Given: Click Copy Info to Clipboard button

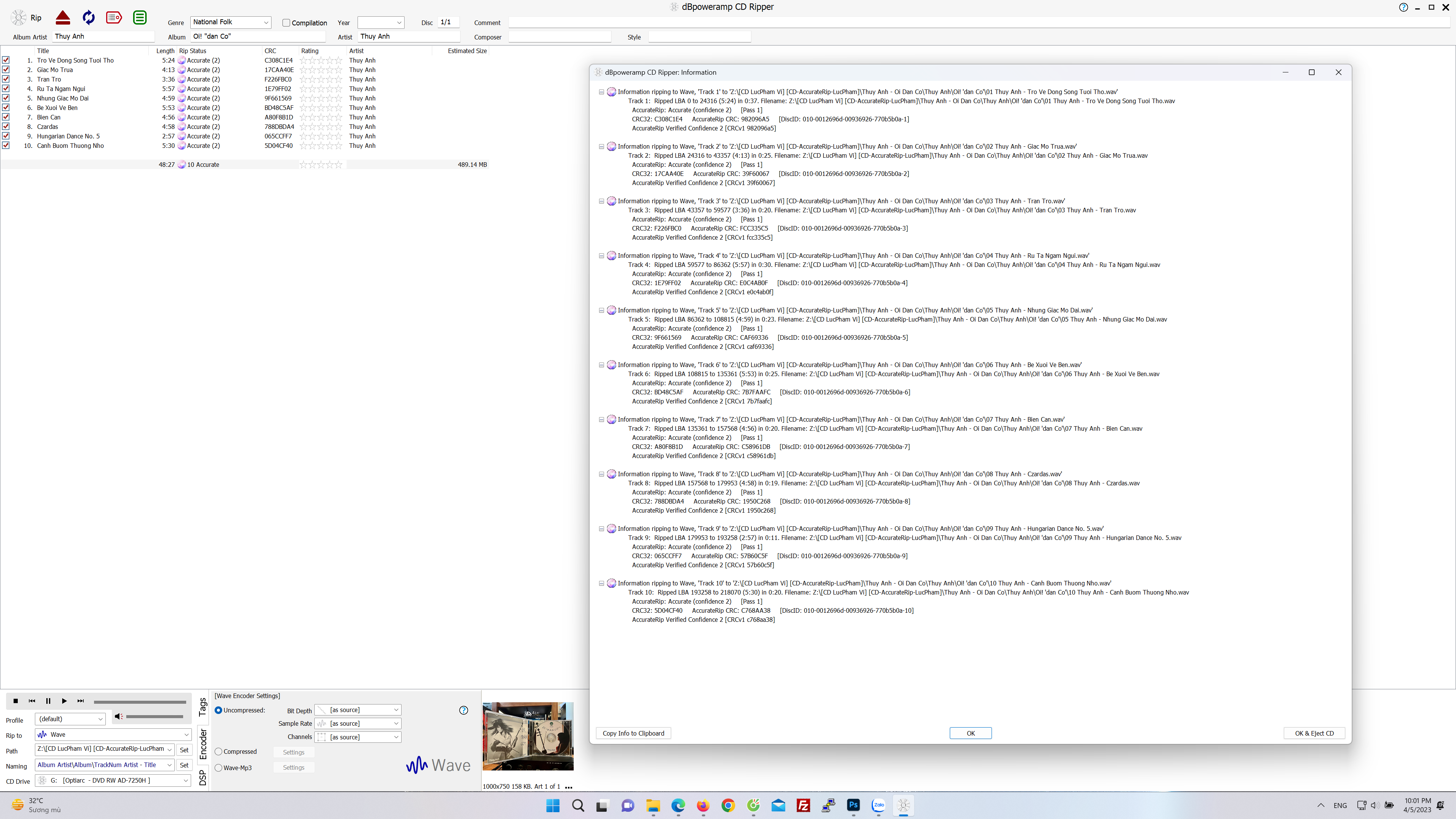Looking at the screenshot, I should [633, 733].
